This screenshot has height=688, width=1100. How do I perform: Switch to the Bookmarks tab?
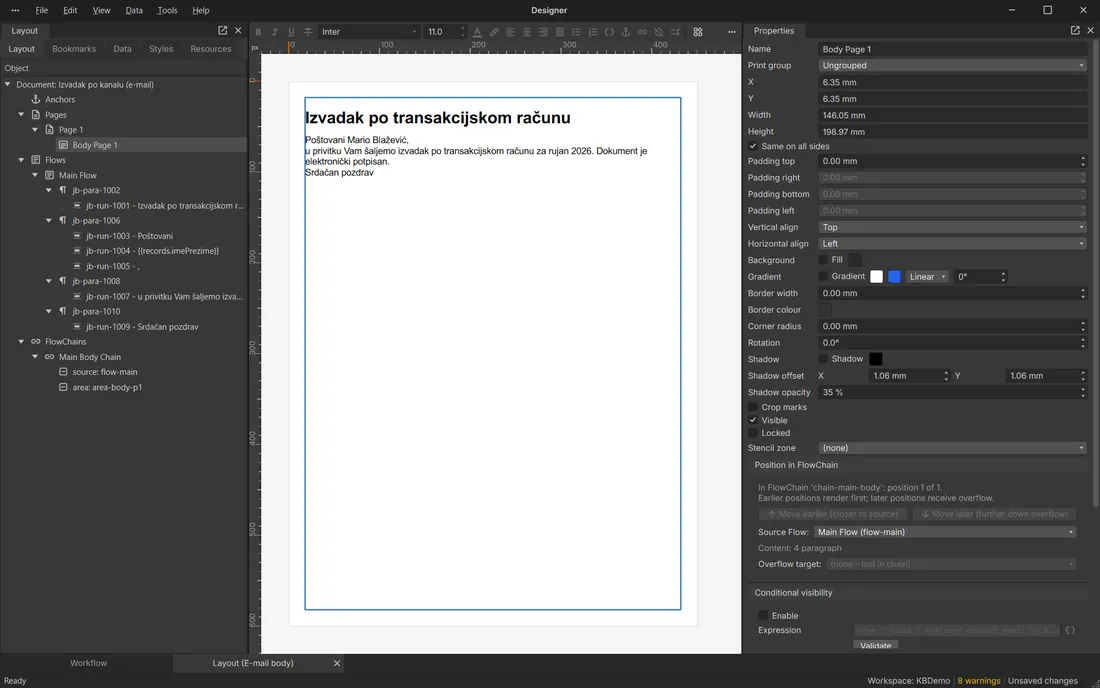pyautogui.click(x=74, y=49)
